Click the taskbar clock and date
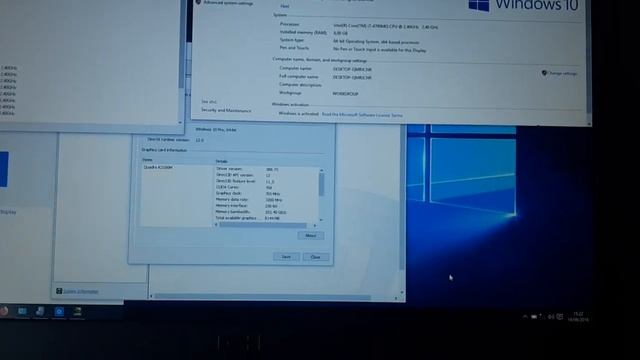640x360 pixels. 578,317
